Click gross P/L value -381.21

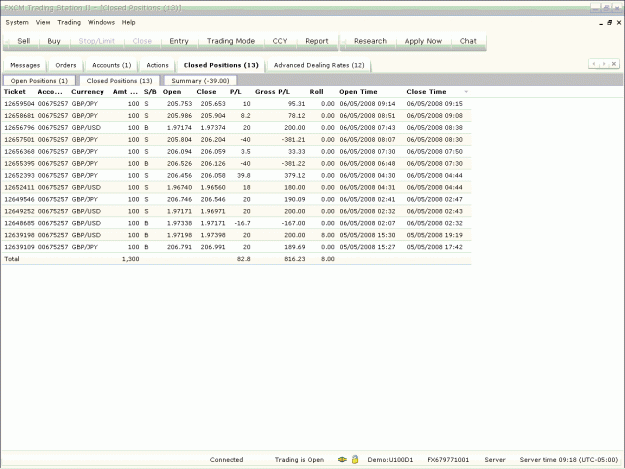click(x=293, y=140)
